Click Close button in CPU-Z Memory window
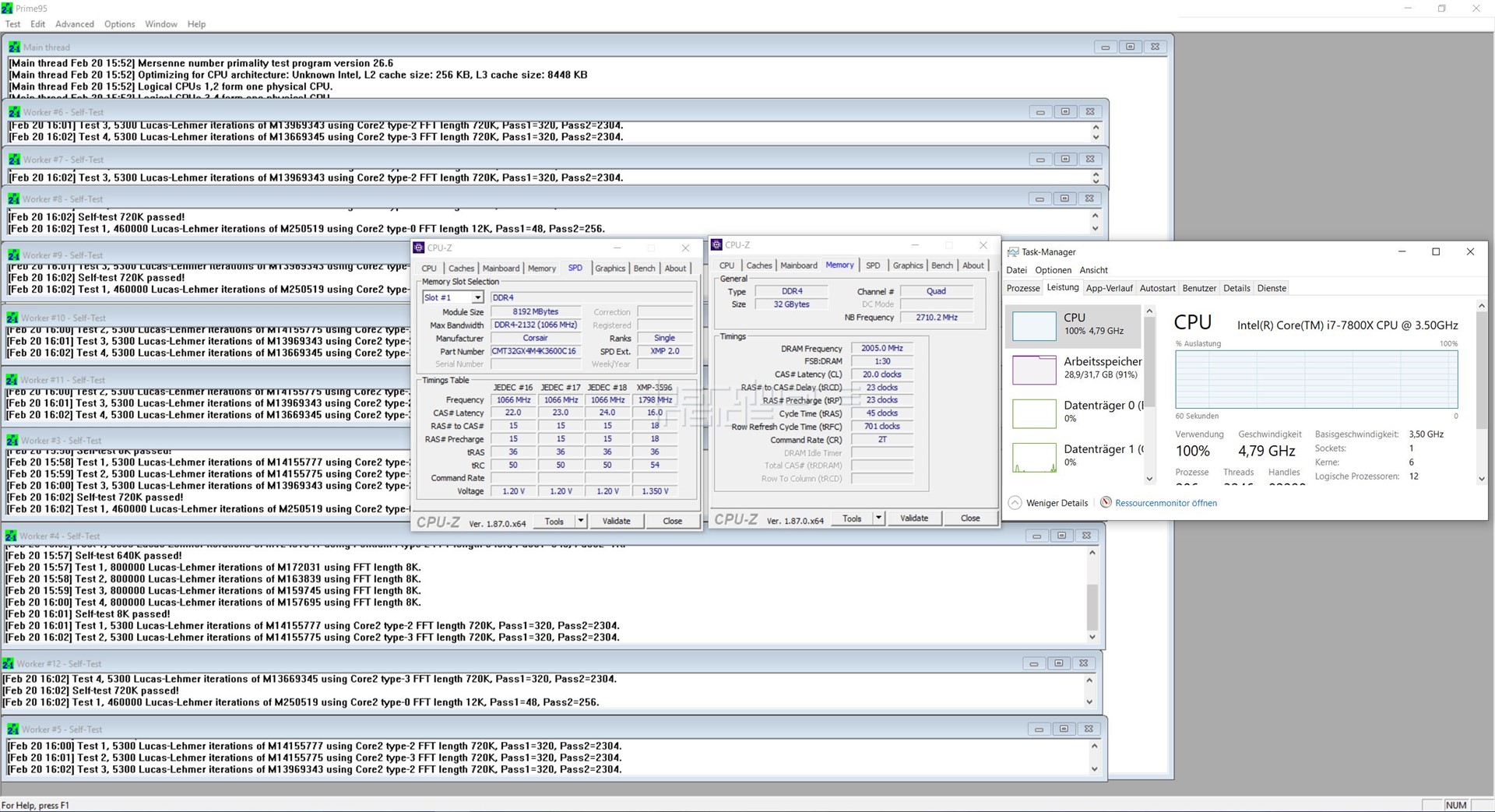Screen dimensions: 1495x812 click(970, 518)
